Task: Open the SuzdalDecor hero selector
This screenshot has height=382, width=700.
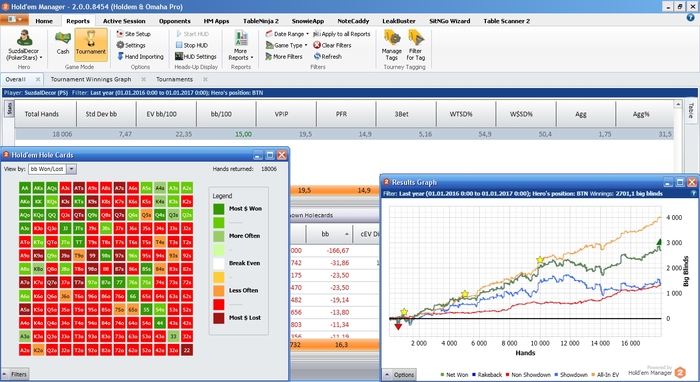Action: 24,46
